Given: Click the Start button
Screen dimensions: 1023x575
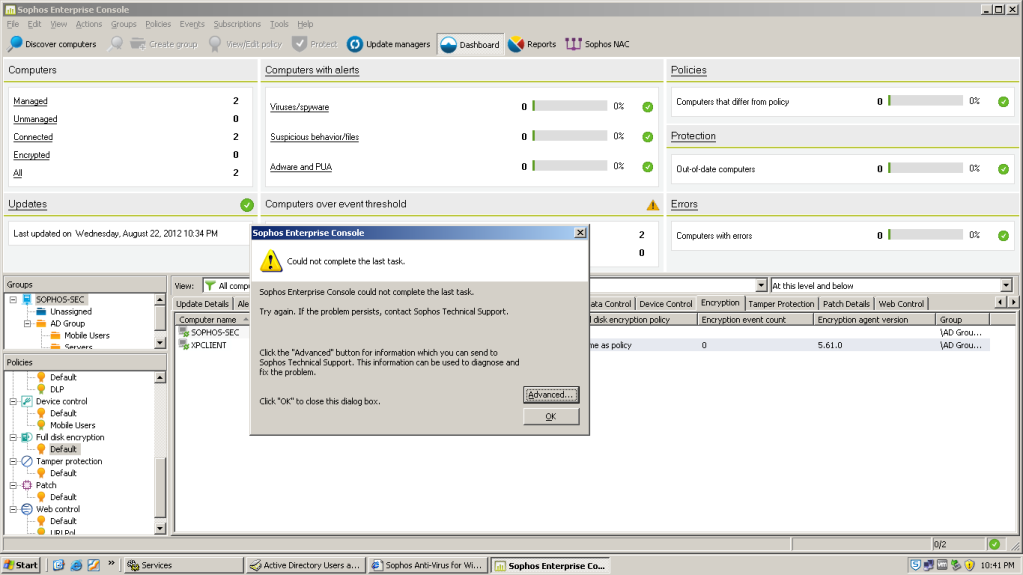Looking at the screenshot, I should click(21, 565).
